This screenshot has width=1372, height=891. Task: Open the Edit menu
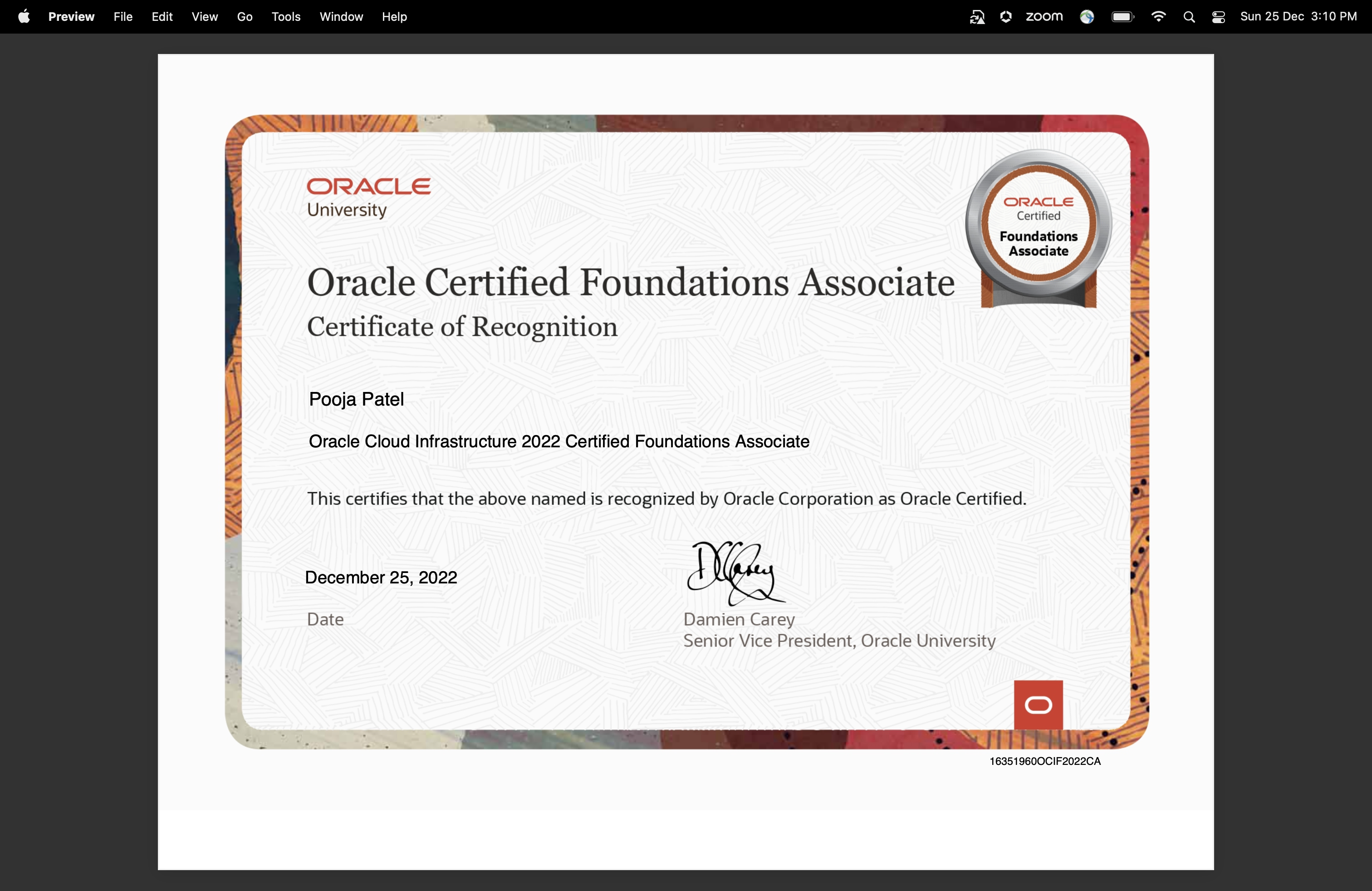click(x=162, y=17)
